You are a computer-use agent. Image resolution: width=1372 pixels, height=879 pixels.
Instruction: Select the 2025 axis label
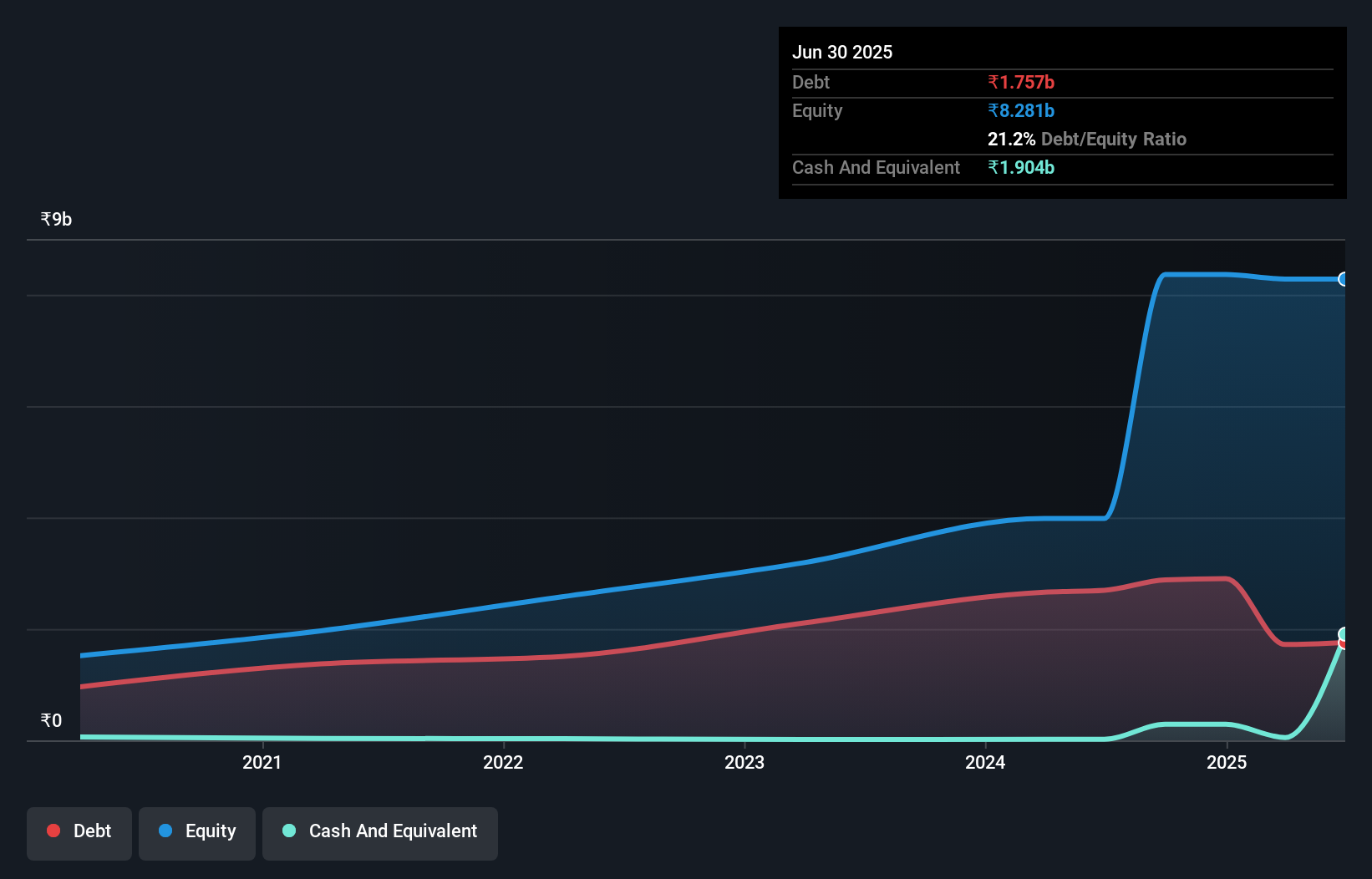pyautogui.click(x=1227, y=762)
